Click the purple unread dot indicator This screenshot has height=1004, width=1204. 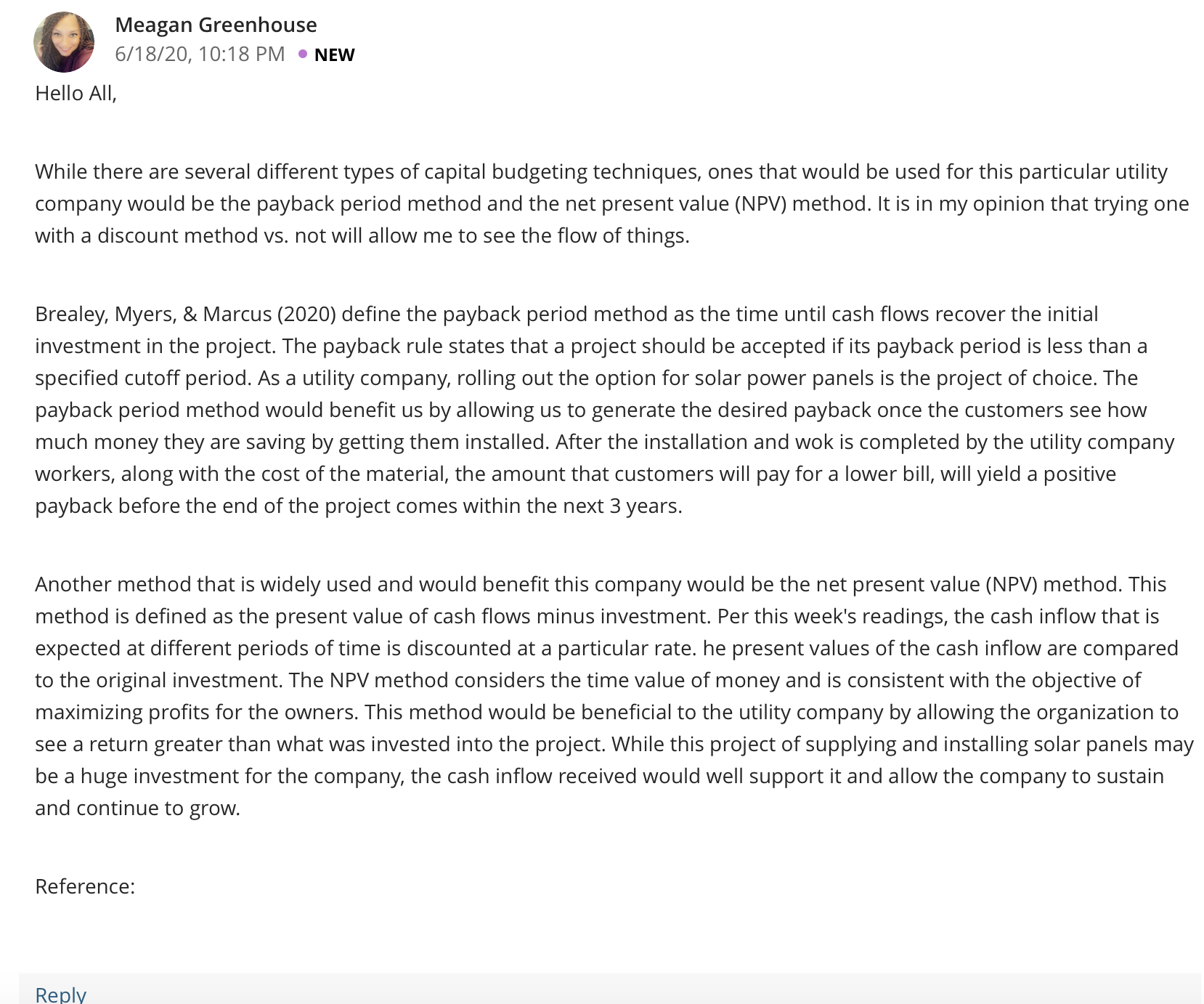(x=303, y=54)
